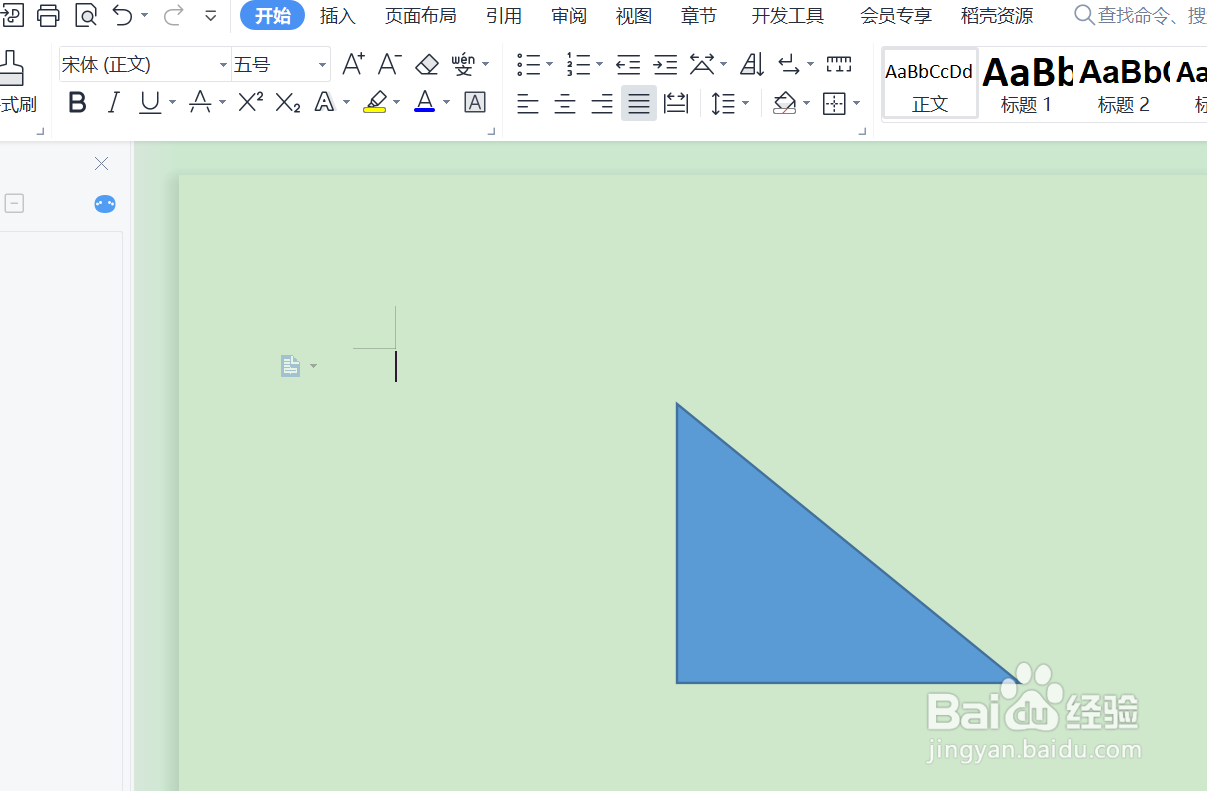The width and height of the screenshot is (1207, 791).
Task: Increase paragraph indent
Action: coord(665,65)
